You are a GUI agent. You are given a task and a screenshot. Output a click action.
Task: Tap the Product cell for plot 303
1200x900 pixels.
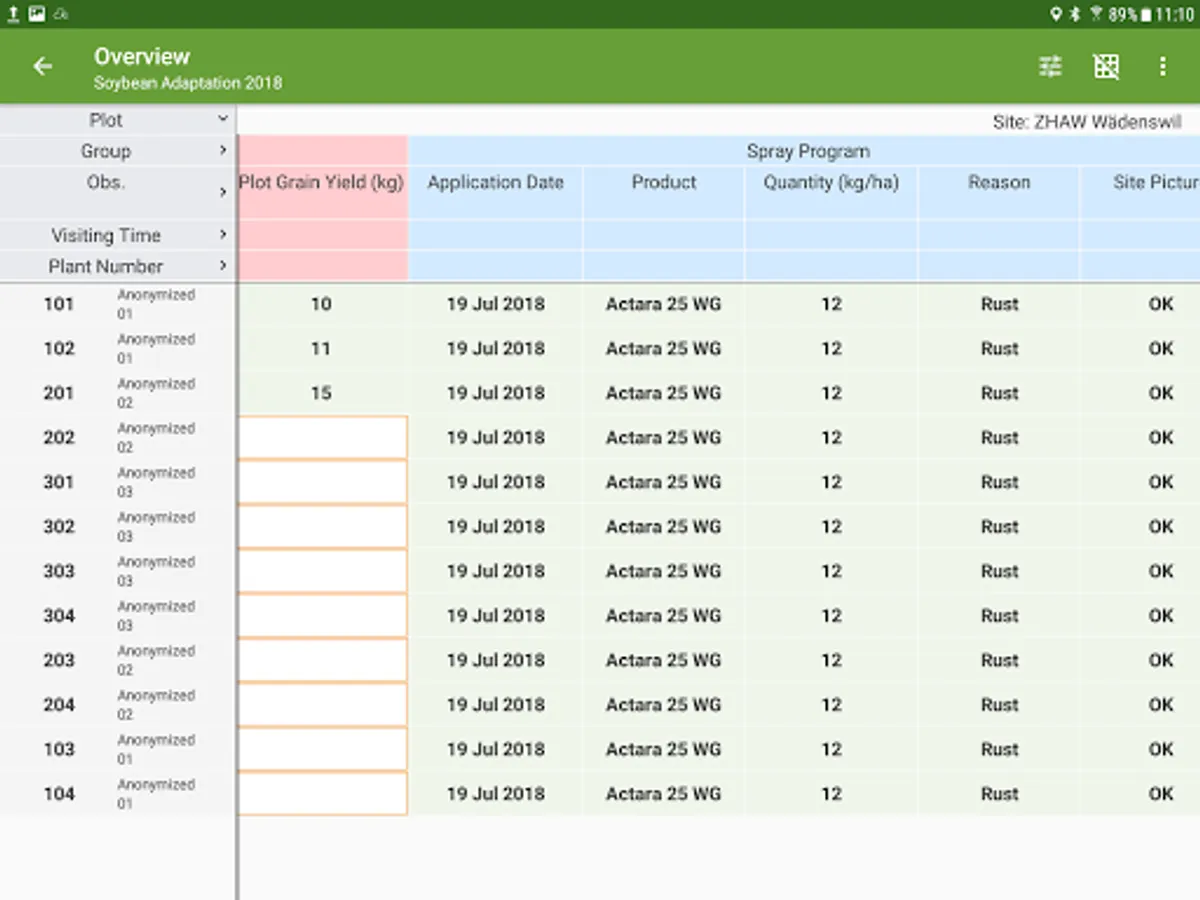point(663,571)
